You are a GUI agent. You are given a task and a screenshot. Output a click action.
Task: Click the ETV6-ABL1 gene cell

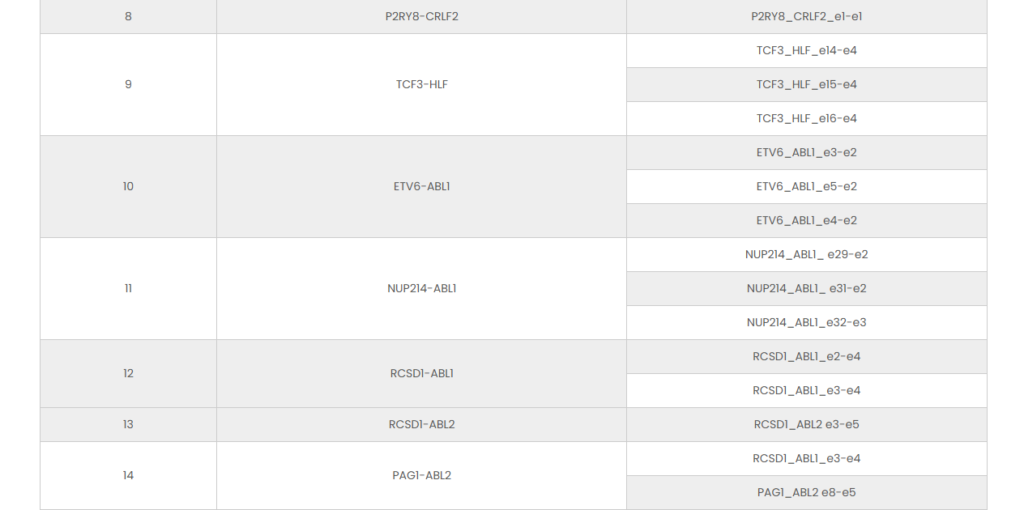pyautogui.click(x=421, y=187)
